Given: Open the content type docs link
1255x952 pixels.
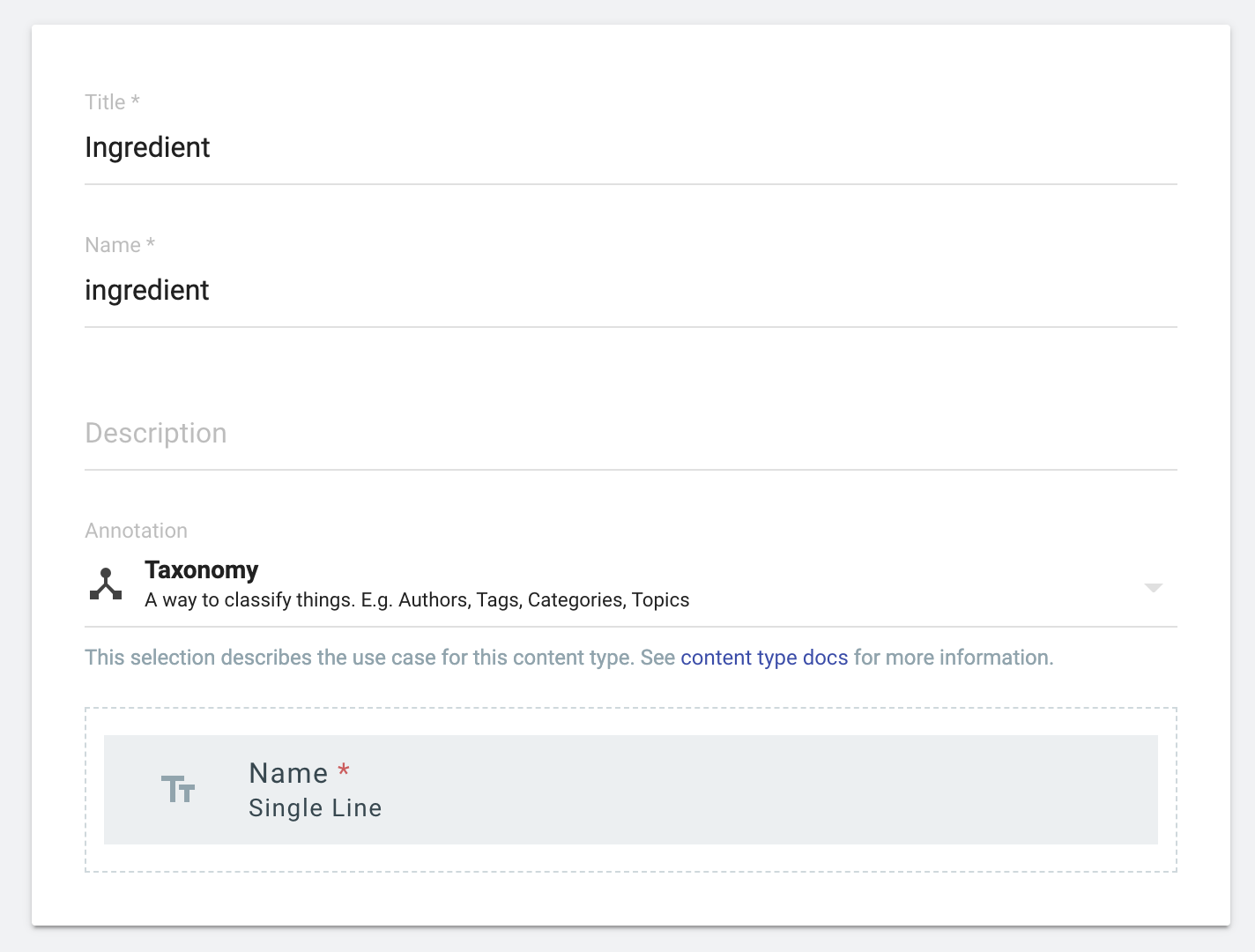Looking at the screenshot, I should click(x=764, y=658).
